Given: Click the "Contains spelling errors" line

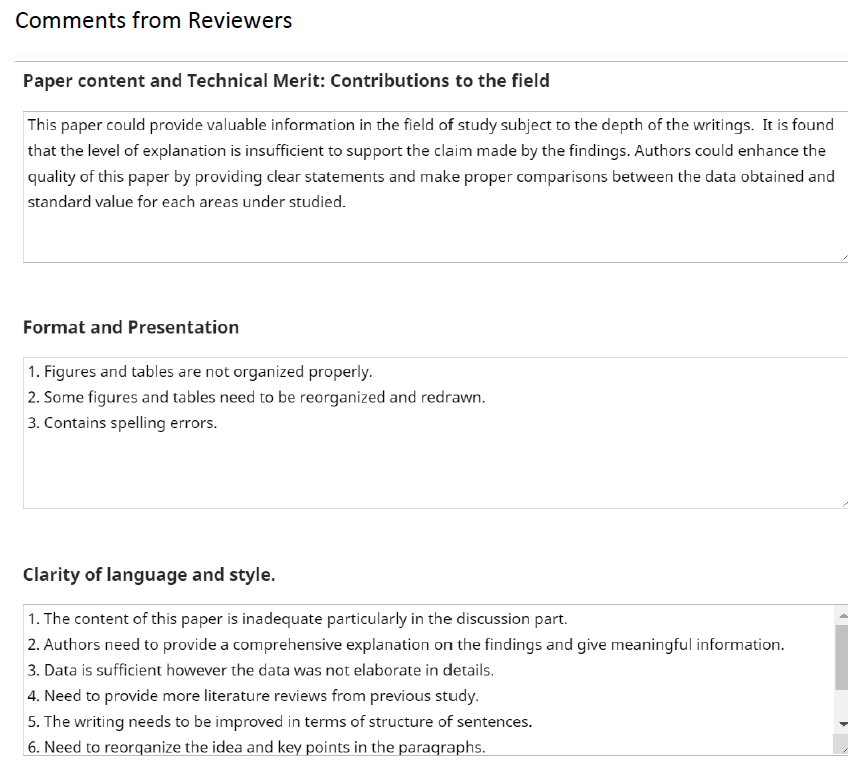Looking at the screenshot, I should click(123, 423).
